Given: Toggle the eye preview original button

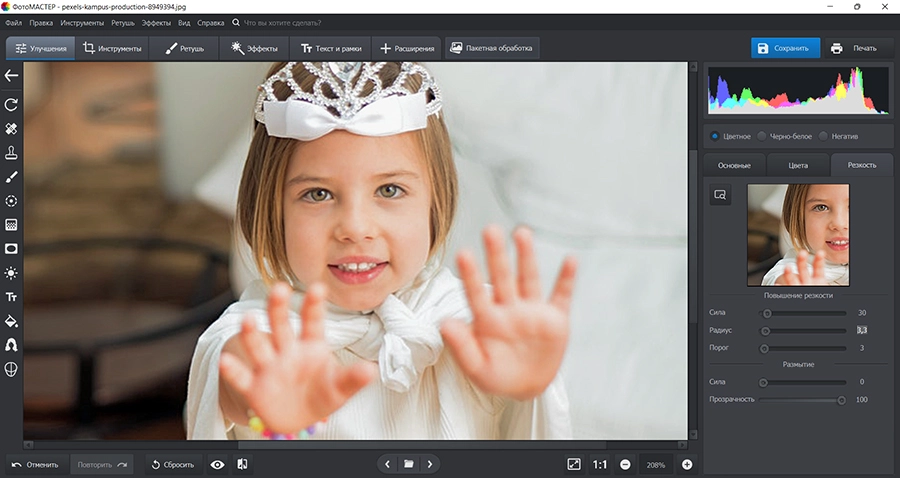Looking at the screenshot, I should click(x=217, y=465).
